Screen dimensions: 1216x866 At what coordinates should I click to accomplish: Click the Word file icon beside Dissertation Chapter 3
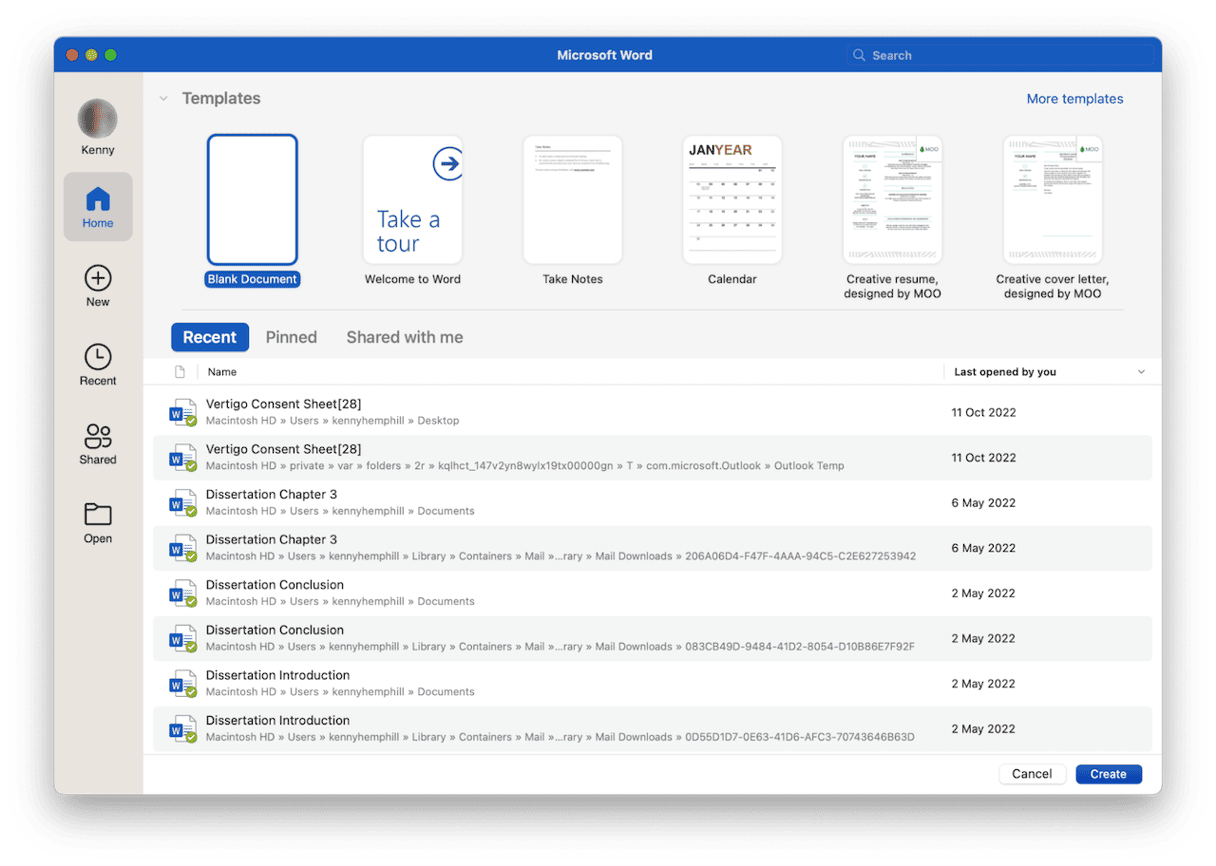tap(182, 503)
